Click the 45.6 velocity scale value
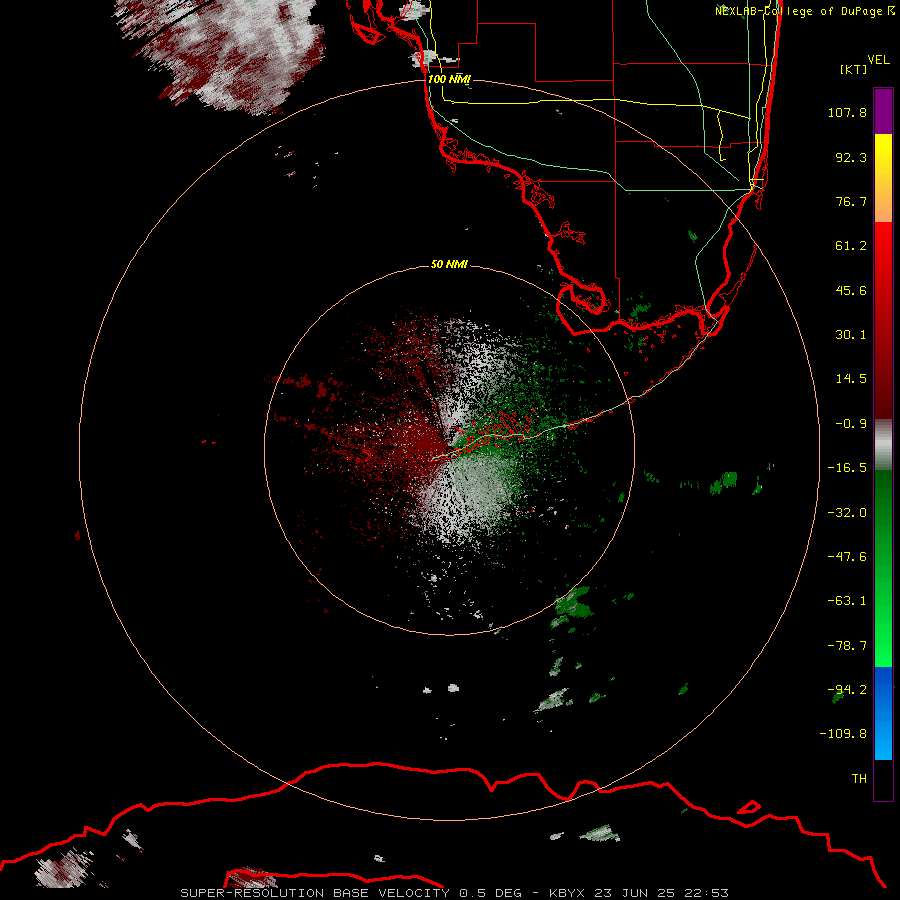Screen dimensions: 900x900 tap(851, 290)
